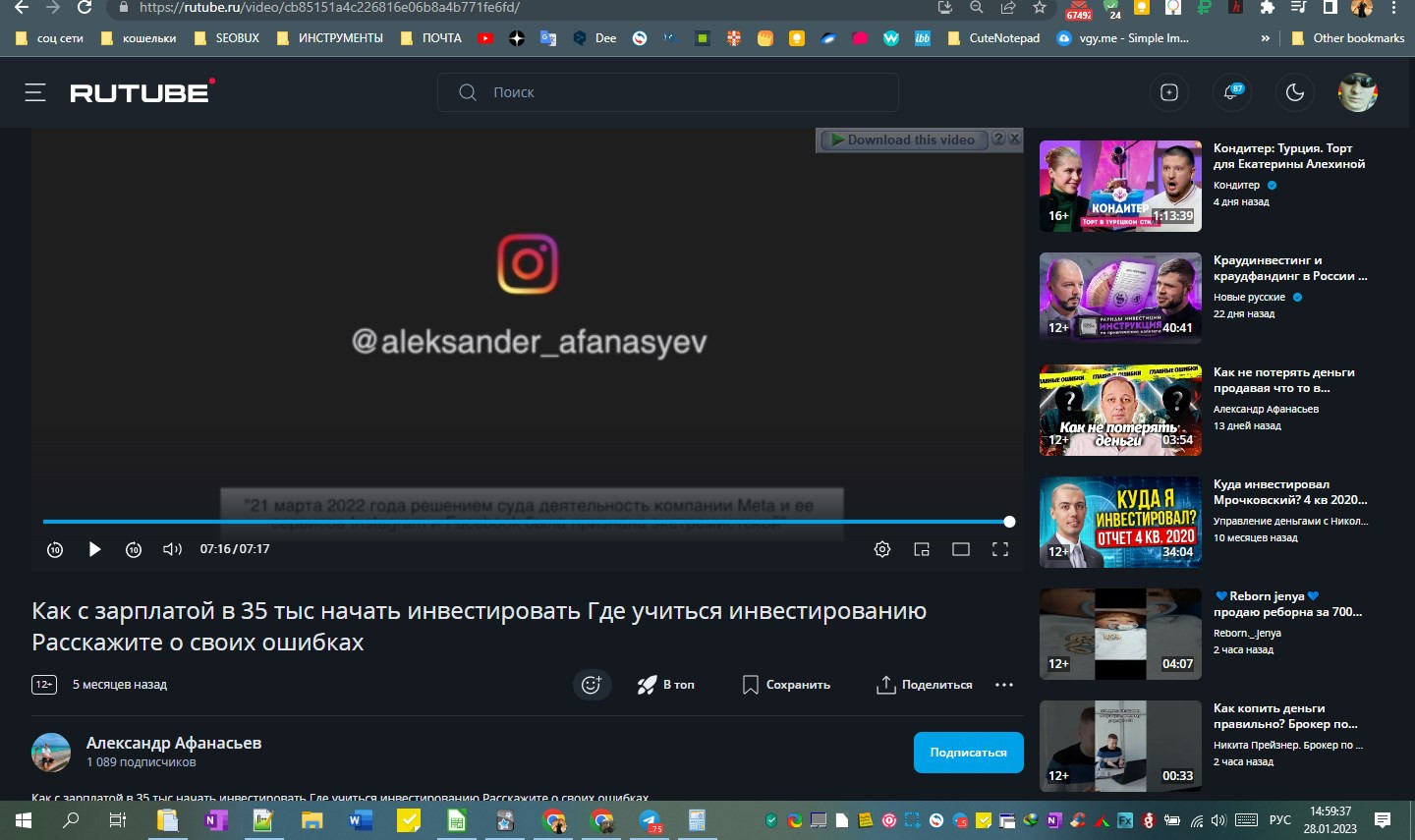The width and height of the screenshot is (1415, 840).
Task: Open Task View on the taskbar
Action: (x=118, y=820)
